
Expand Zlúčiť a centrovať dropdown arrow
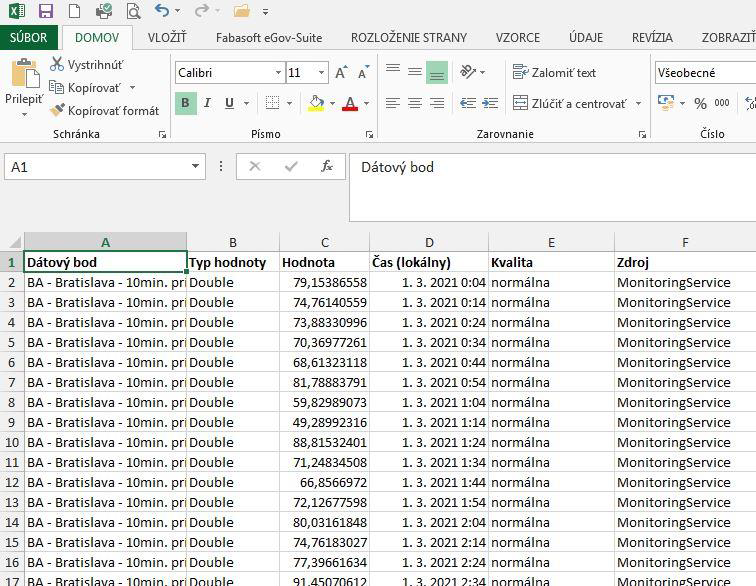pyautogui.click(x=638, y=103)
